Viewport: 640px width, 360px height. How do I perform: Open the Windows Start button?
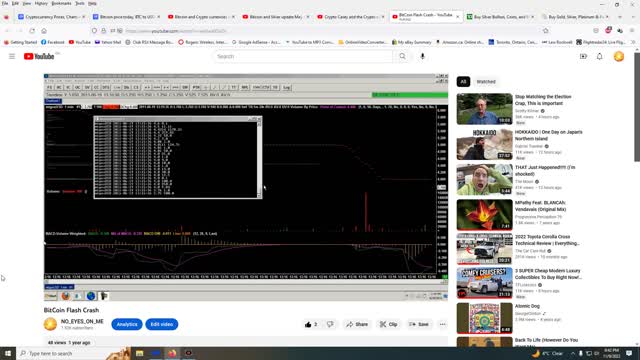pyautogui.click(x=8, y=353)
